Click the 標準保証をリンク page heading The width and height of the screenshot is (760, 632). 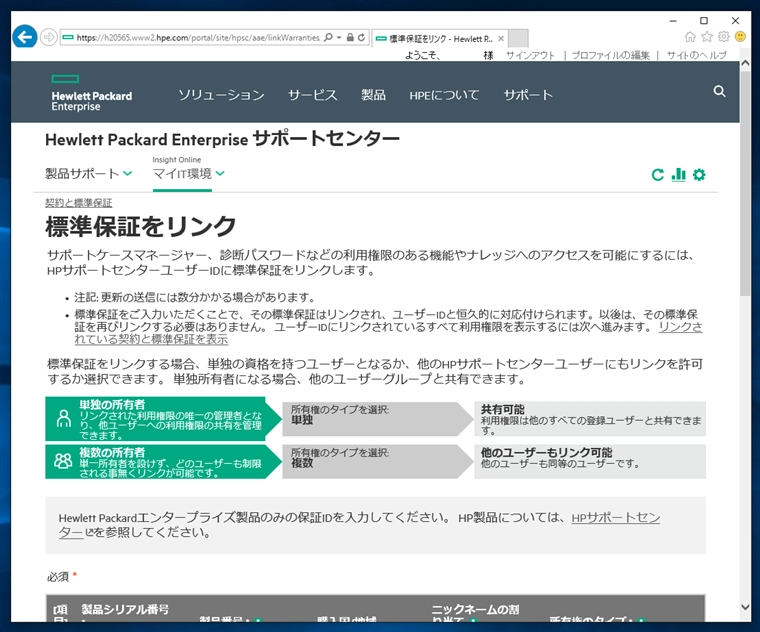pyautogui.click(x=141, y=226)
